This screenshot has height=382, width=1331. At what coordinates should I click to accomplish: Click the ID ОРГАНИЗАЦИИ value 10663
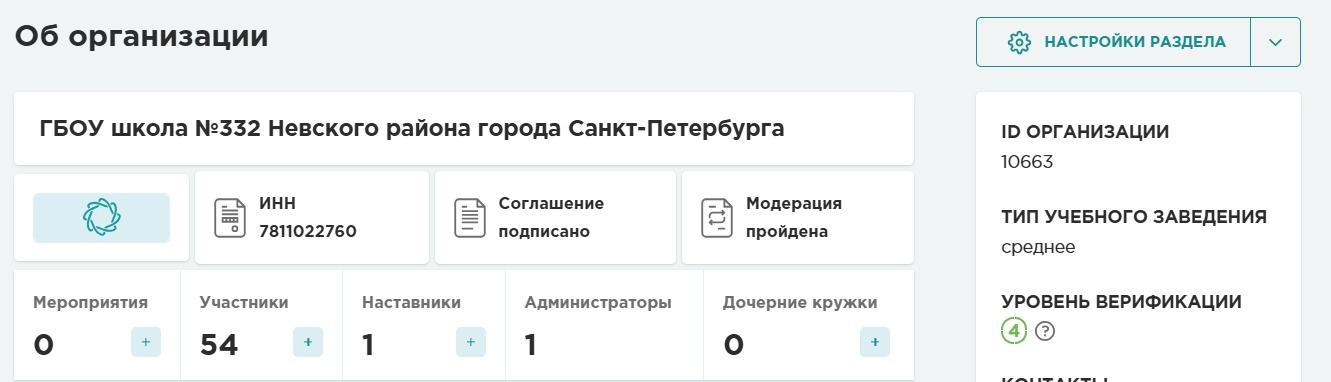1027,161
